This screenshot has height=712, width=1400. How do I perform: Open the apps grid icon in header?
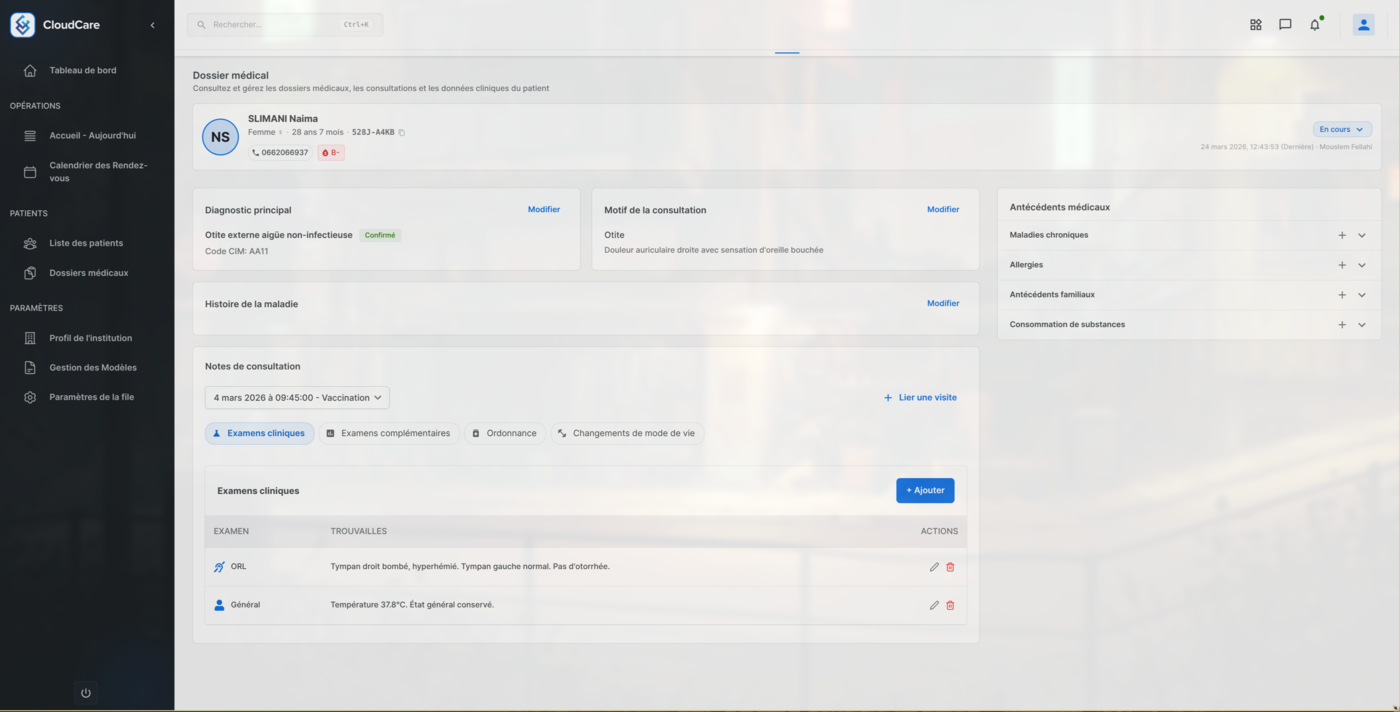(1256, 25)
